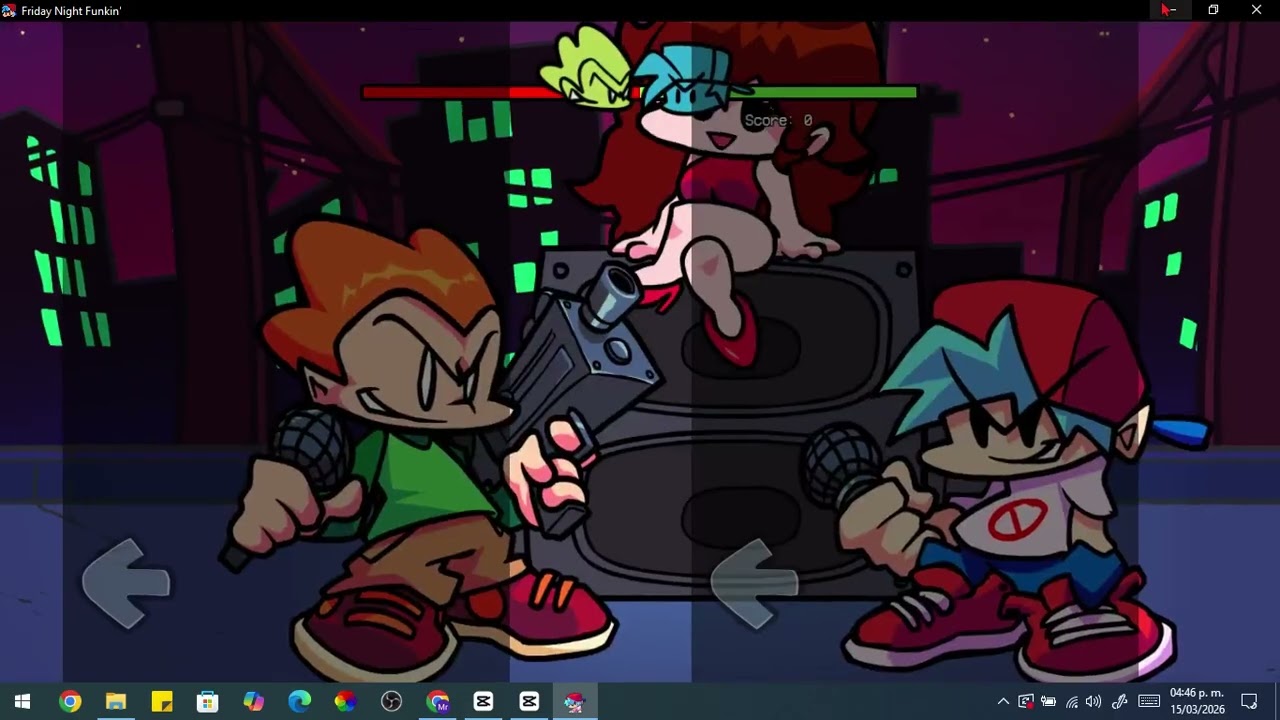
Task: Click the Pico character holding the gun
Action: 430,450
